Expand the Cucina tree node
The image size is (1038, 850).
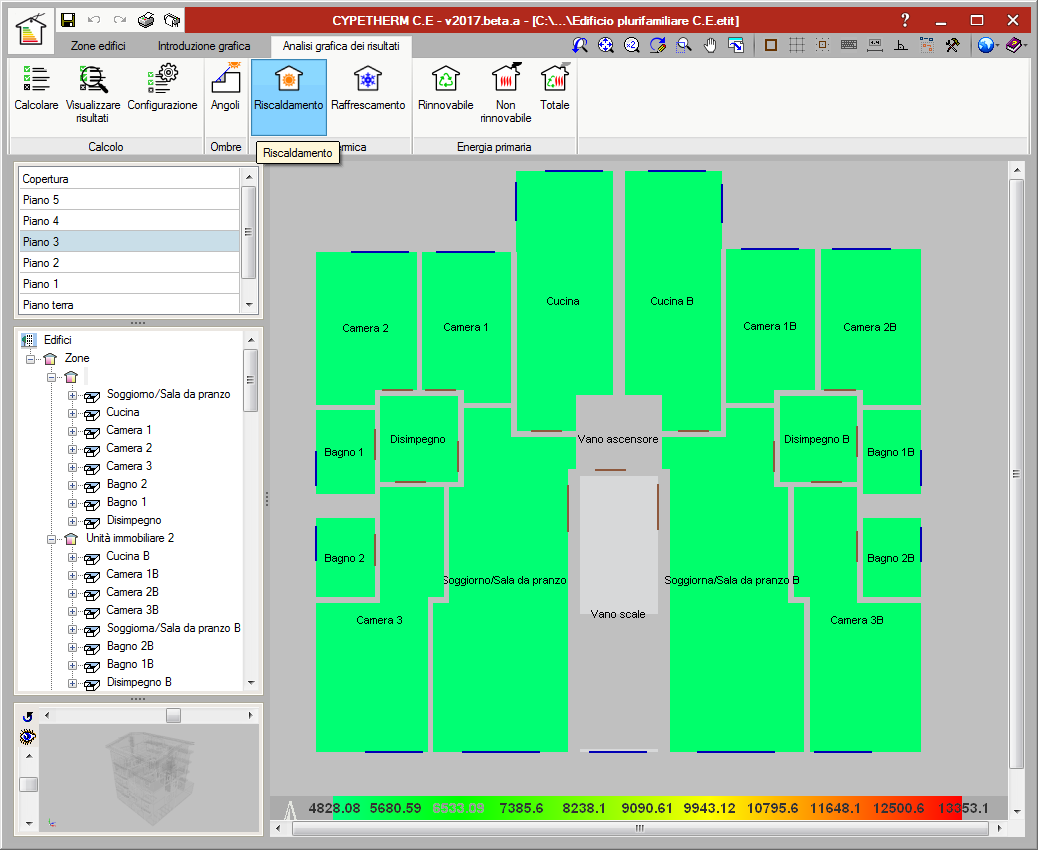coord(72,413)
